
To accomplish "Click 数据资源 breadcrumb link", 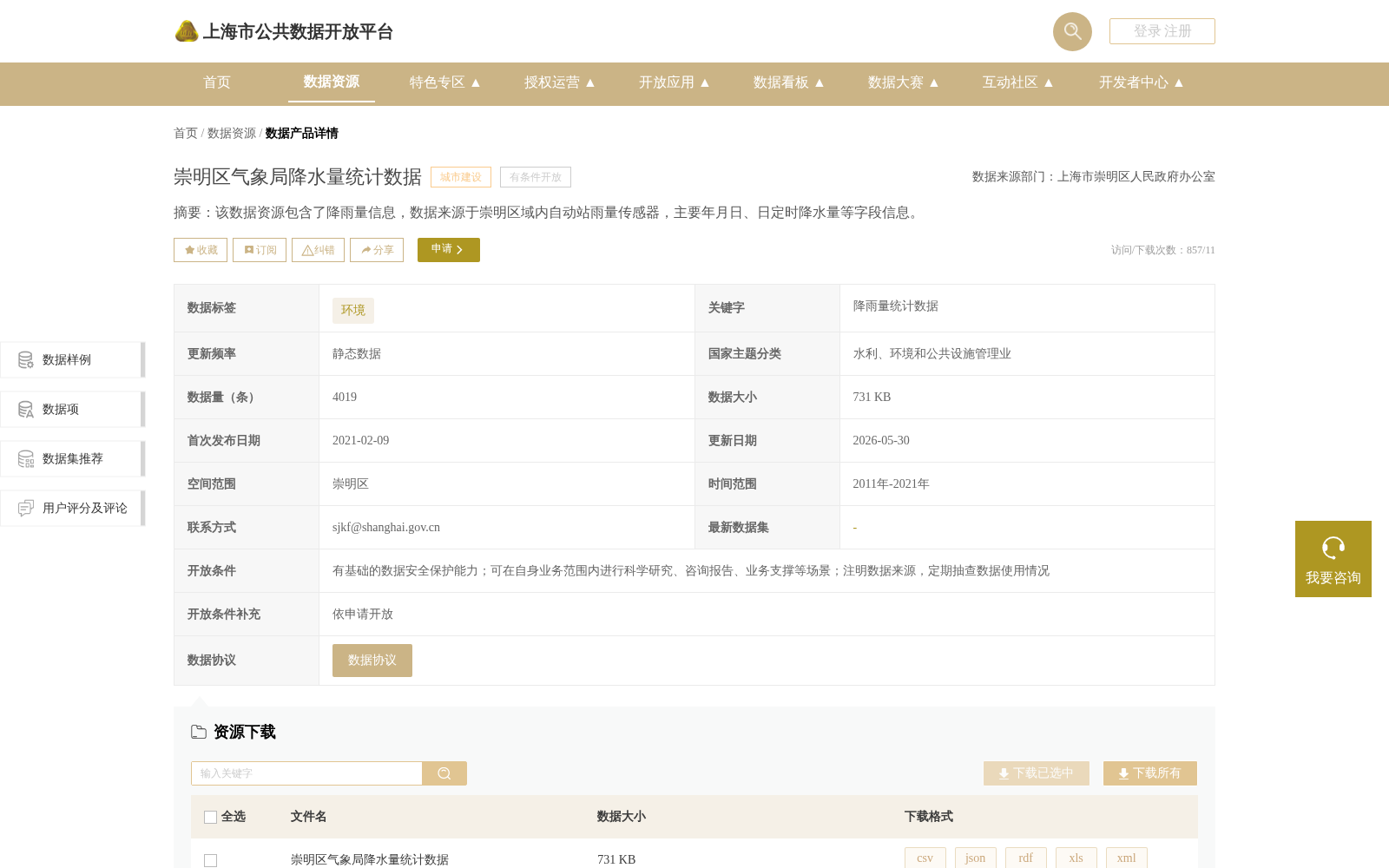I will (232, 133).
